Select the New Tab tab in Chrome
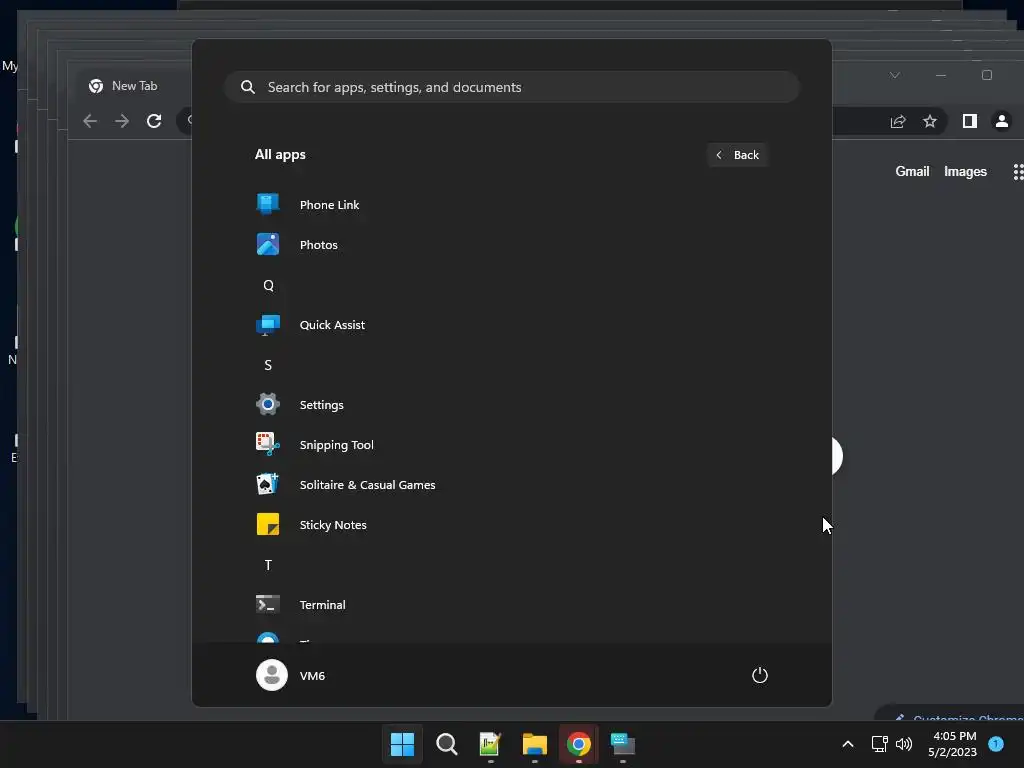 [x=134, y=86]
